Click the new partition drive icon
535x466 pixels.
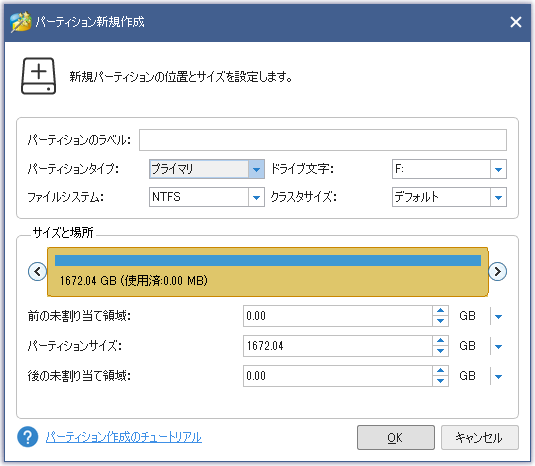tap(39, 76)
